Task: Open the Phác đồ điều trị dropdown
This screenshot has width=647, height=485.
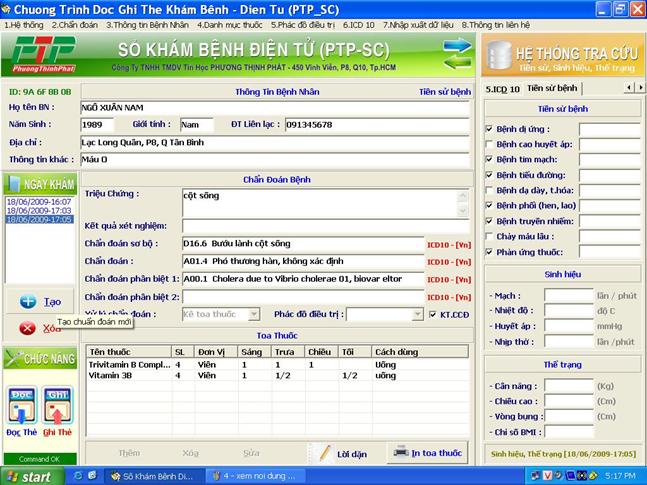Action: coord(419,314)
